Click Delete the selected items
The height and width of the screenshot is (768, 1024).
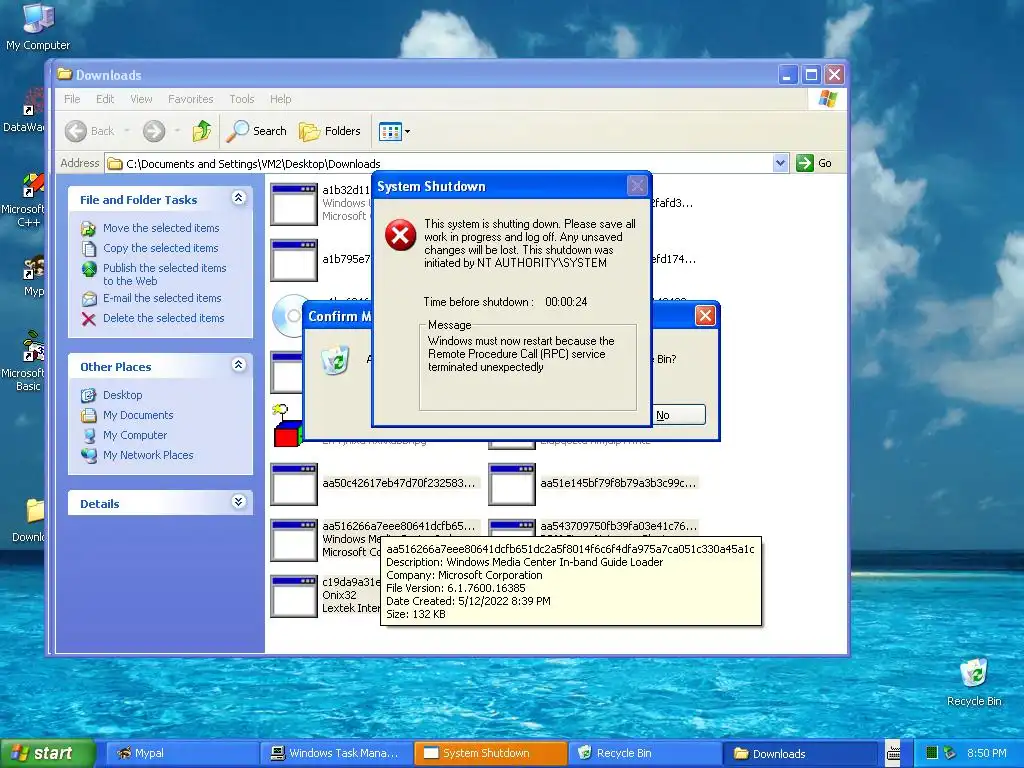(x=163, y=318)
